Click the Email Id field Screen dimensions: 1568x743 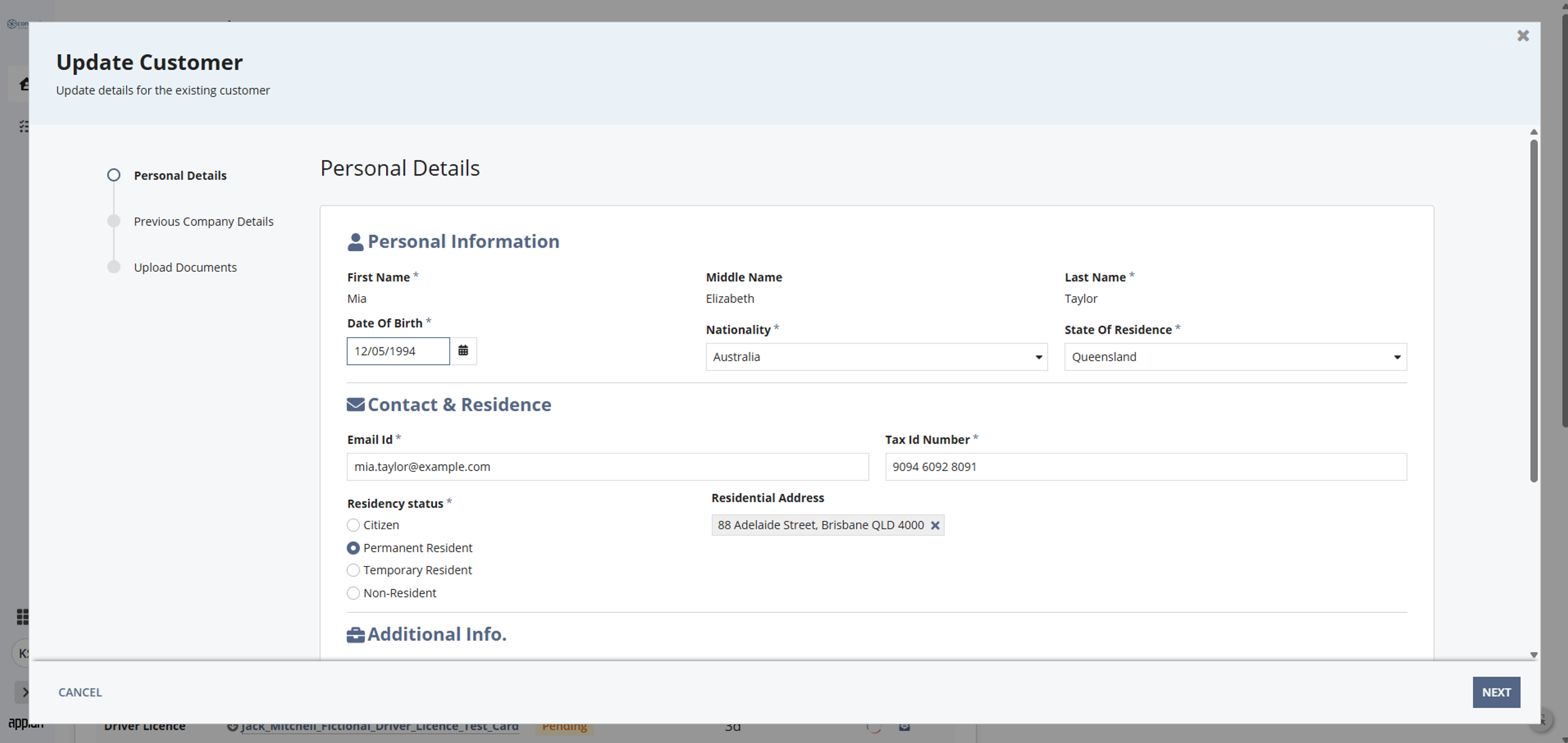pos(608,467)
